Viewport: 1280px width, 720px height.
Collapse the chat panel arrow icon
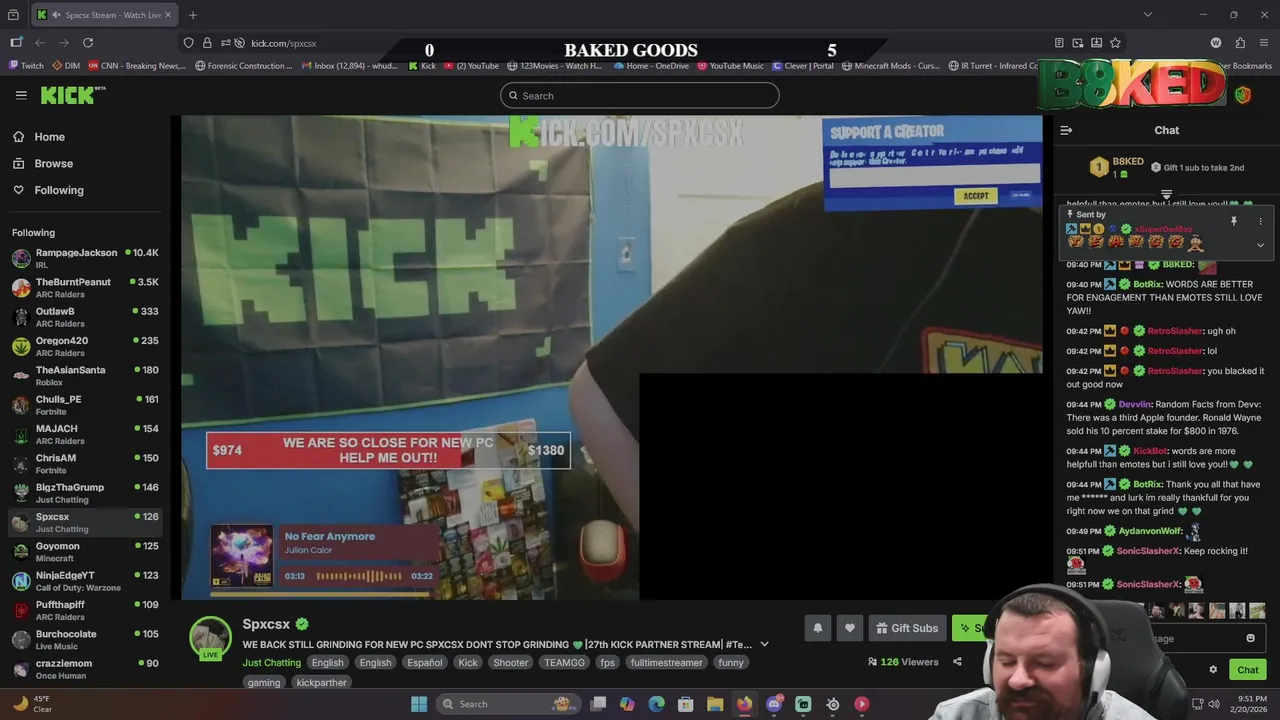click(x=1066, y=130)
